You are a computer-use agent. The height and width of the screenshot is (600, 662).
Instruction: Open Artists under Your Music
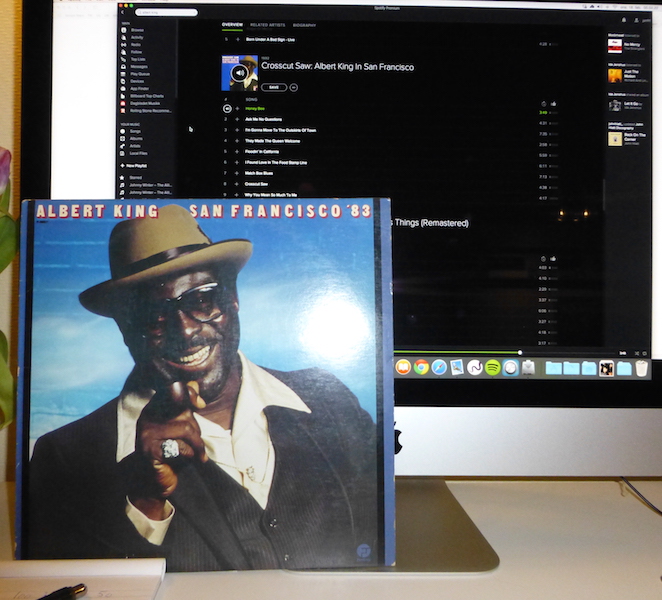tap(135, 146)
